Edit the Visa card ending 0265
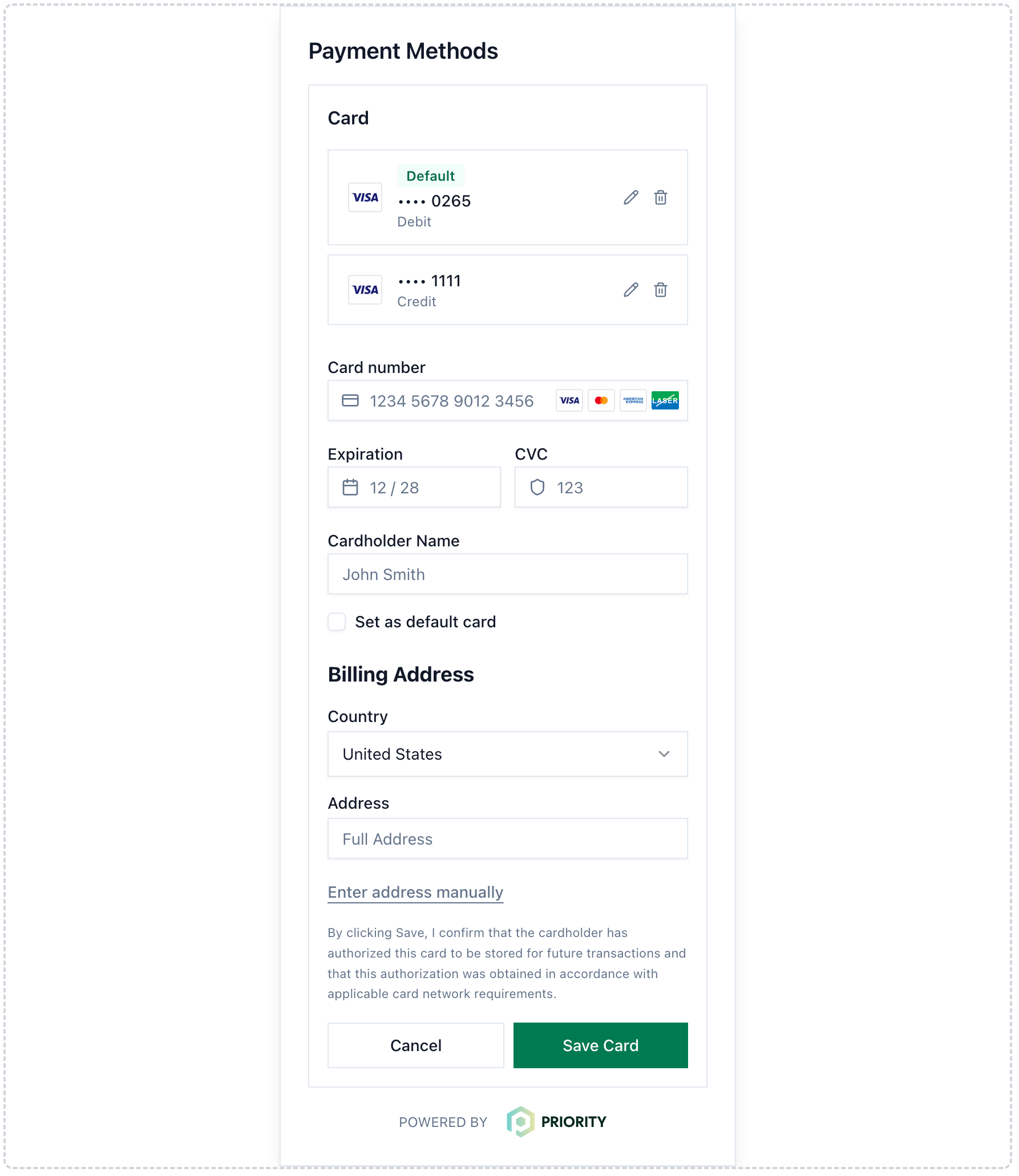The width and height of the screenshot is (1019, 1176). 630,197
